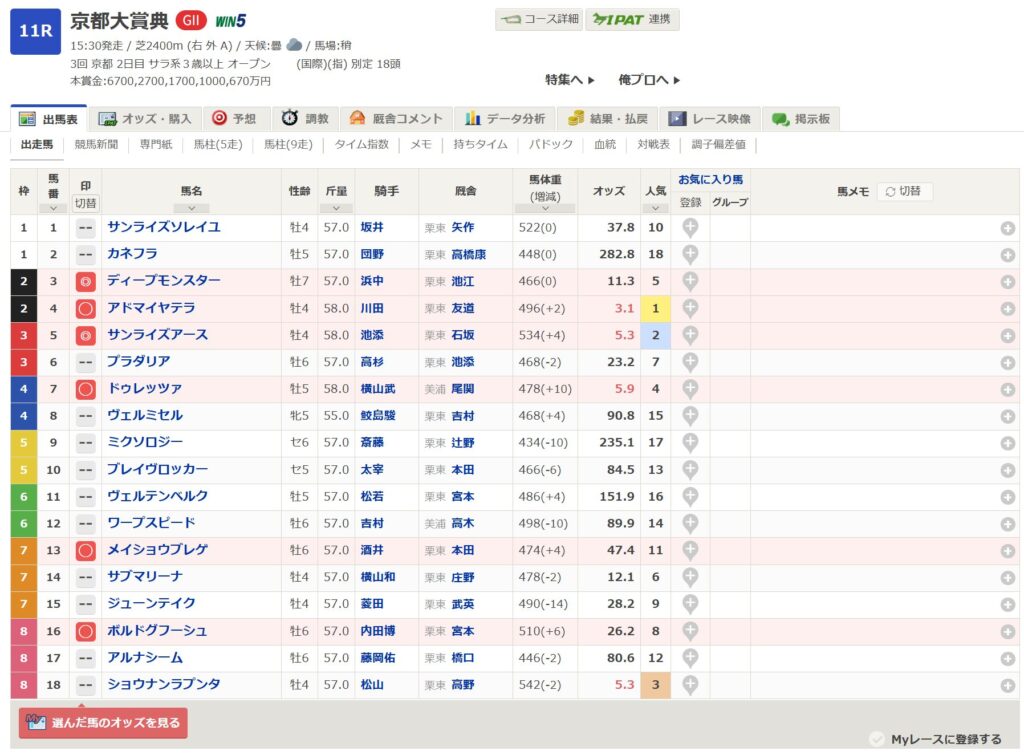Click yellow popularity rank 1 cell
Viewport: 1024px width, 755px height.
coord(655,308)
